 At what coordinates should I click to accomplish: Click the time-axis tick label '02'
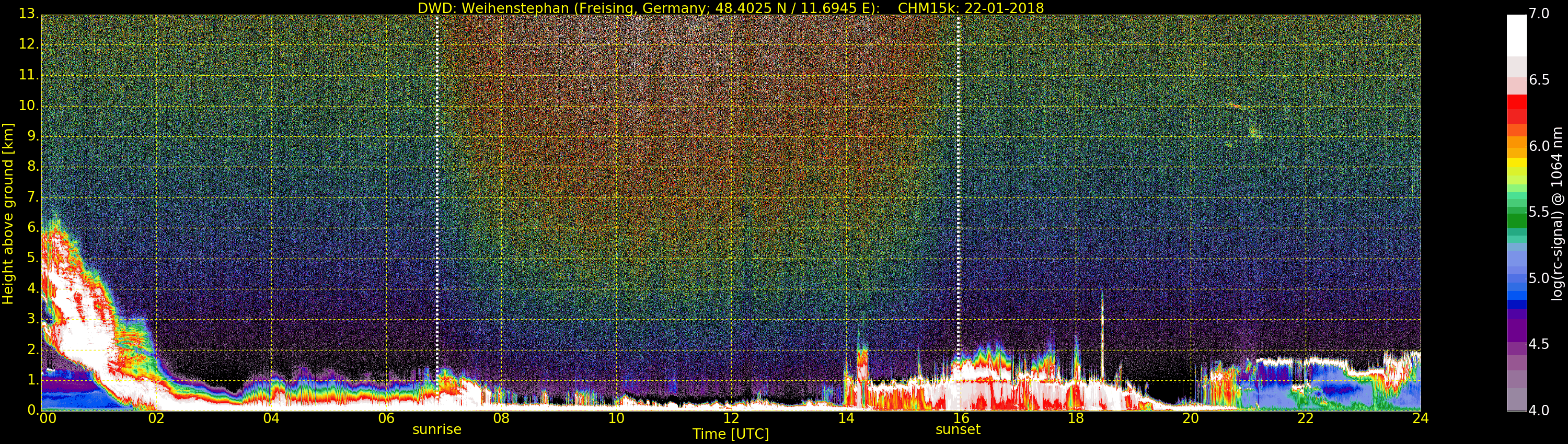coord(156,418)
